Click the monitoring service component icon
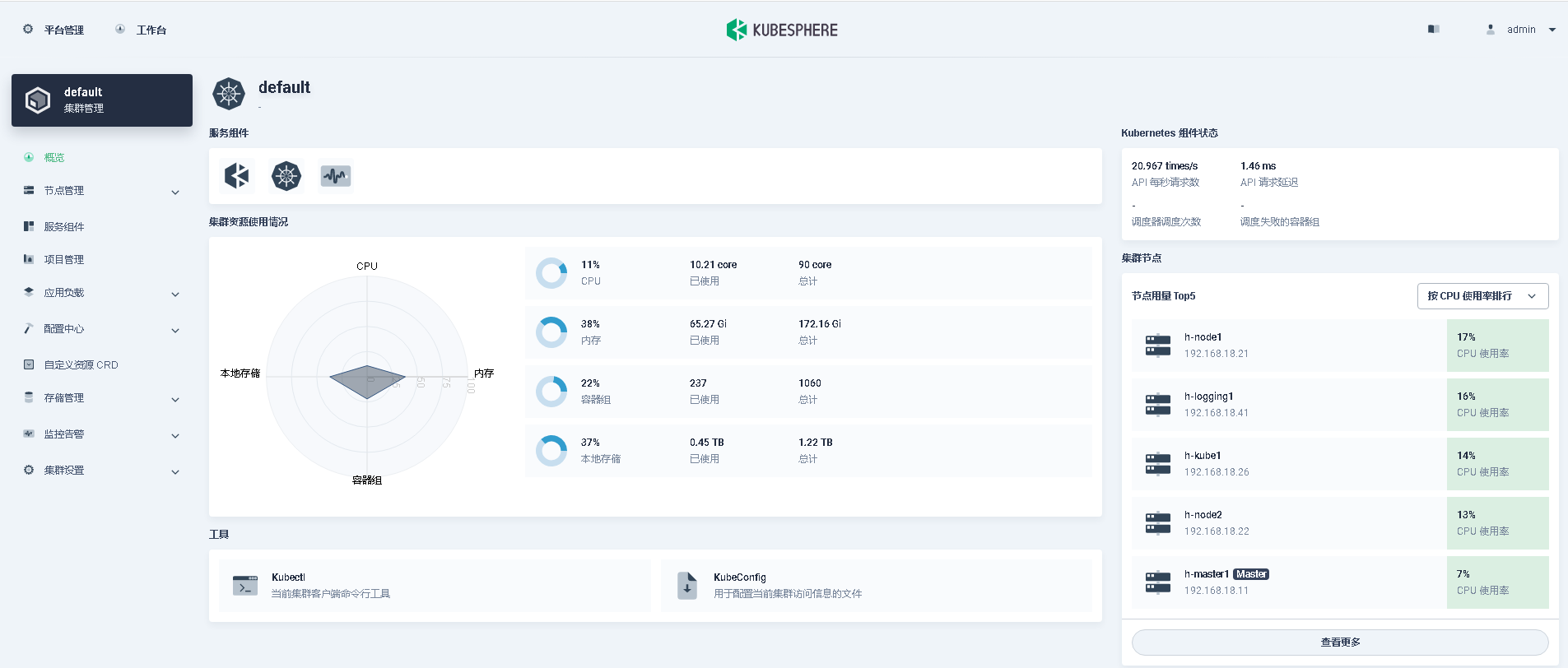Screen dimensions: 1568x668 click(x=336, y=175)
